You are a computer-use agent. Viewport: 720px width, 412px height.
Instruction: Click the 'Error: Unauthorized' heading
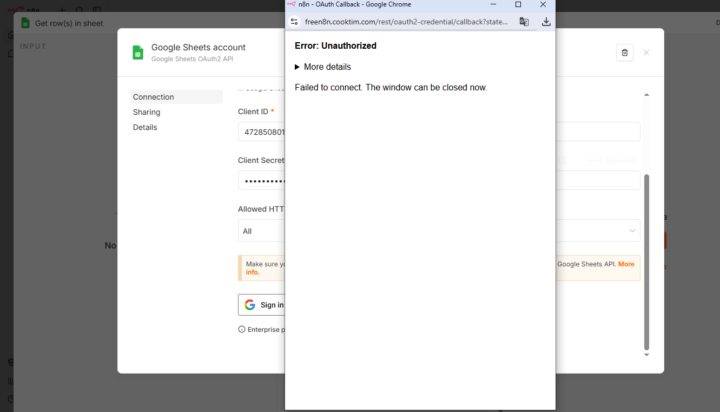pyautogui.click(x=335, y=46)
